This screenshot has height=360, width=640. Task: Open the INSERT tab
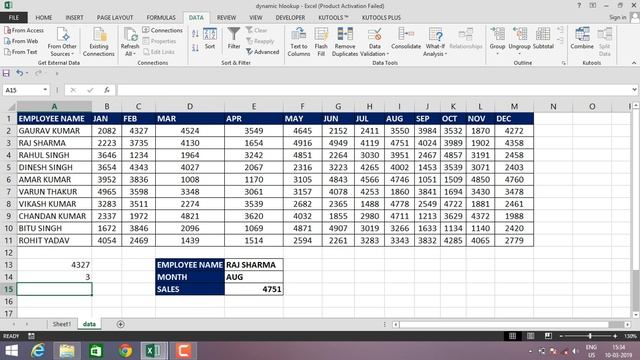(74, 18)
